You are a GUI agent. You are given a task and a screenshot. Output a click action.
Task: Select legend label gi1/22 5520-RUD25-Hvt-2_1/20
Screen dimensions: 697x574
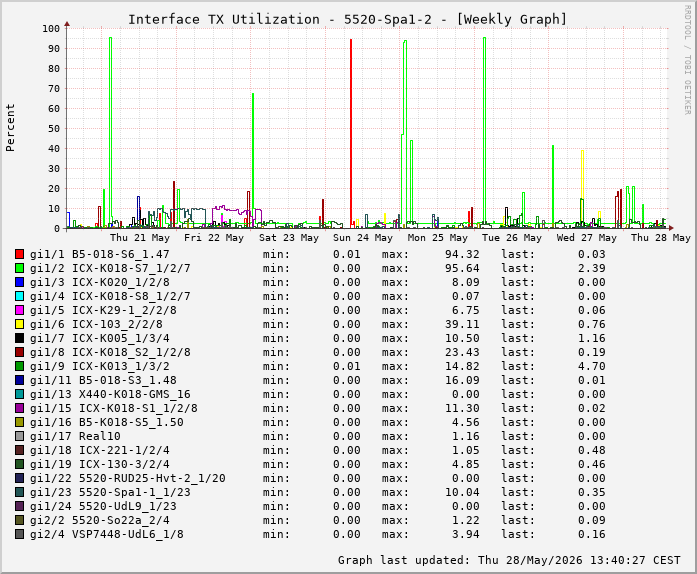(x=128, y=478)
